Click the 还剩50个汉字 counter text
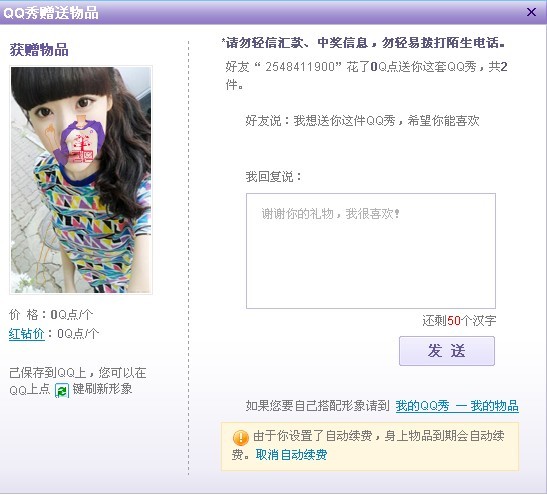 click(459, 320)
